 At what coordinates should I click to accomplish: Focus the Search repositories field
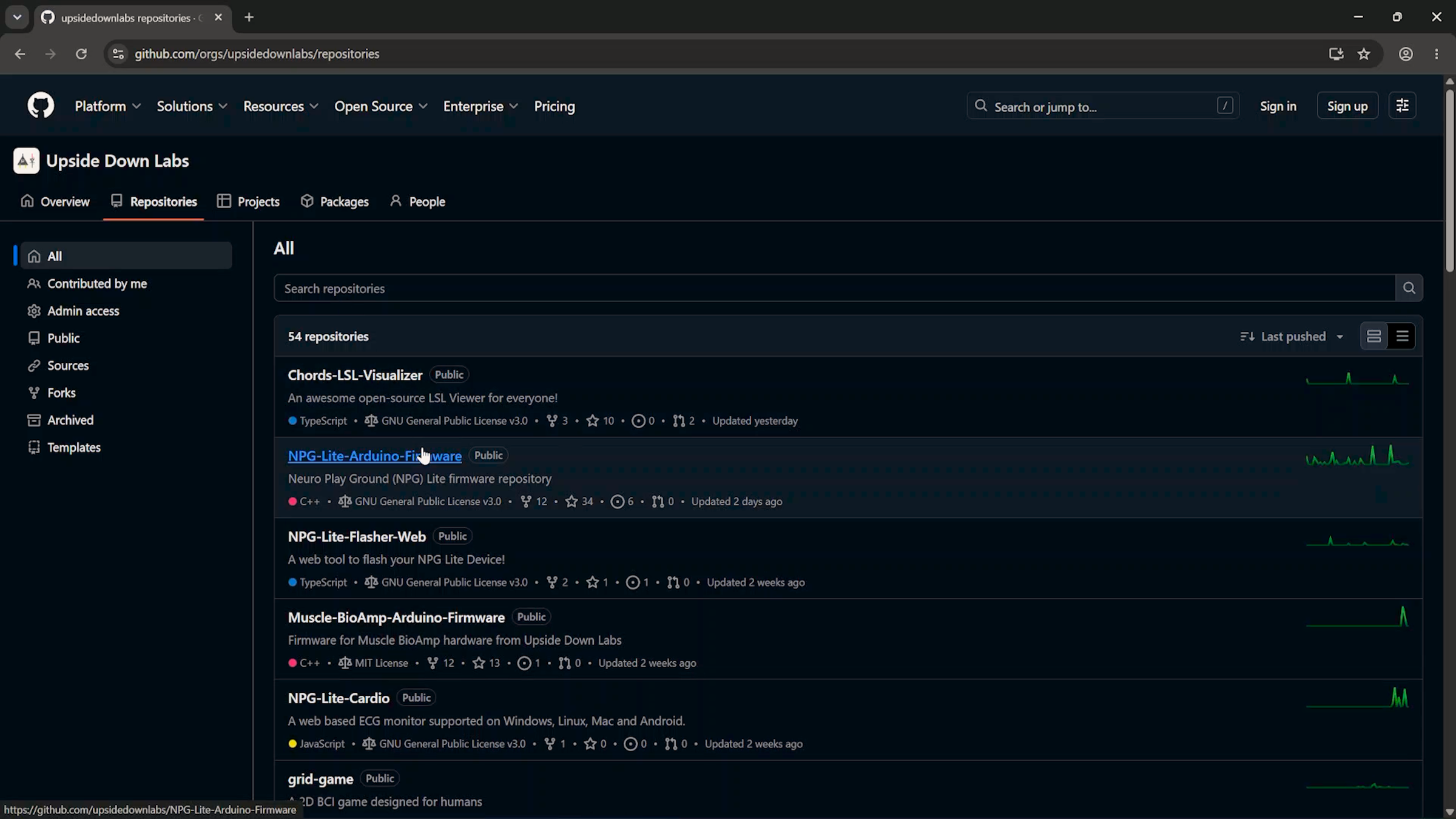834,288
